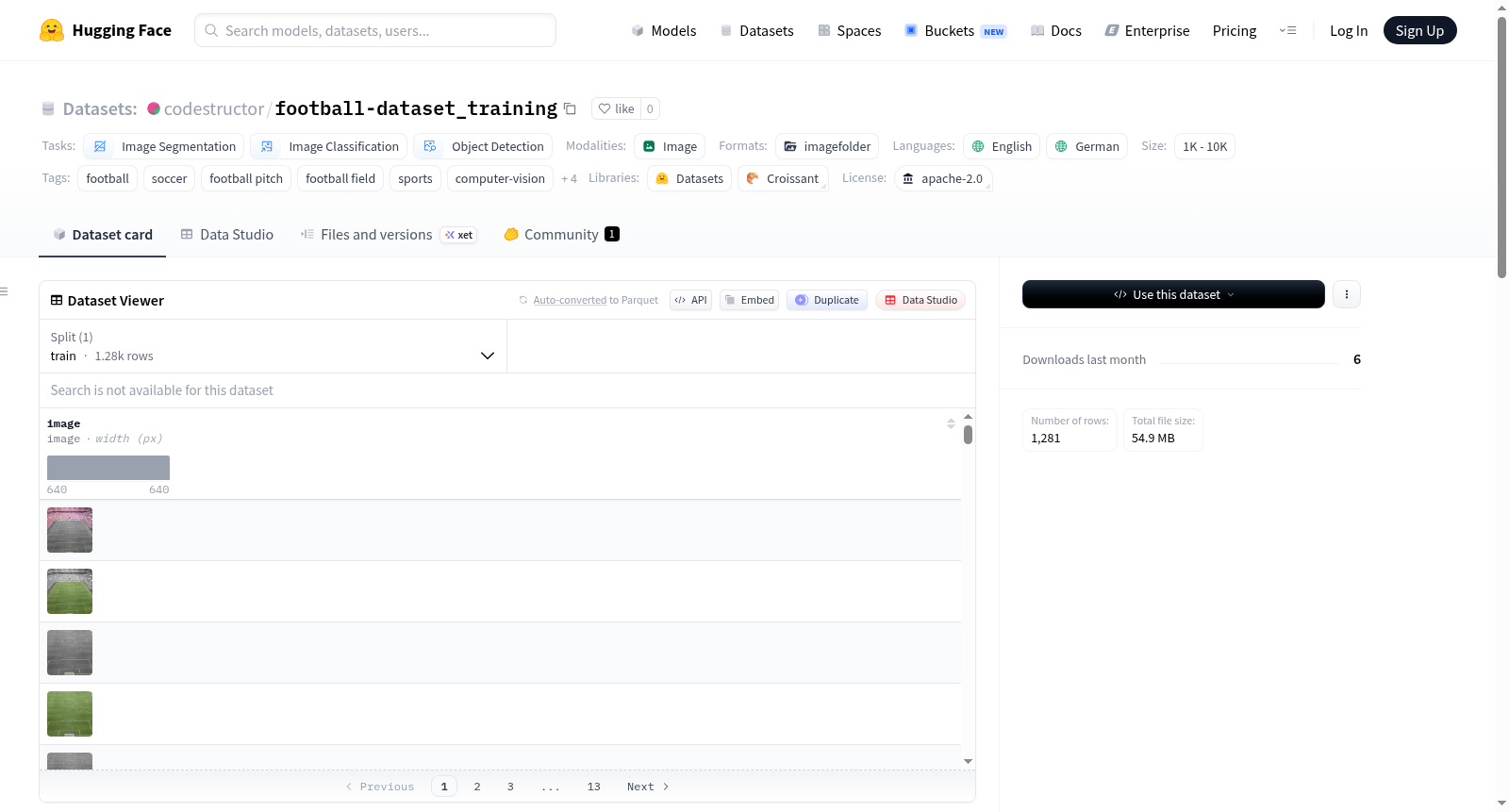The width and height of the screenshot is (1509, 812).
Task: Open the third gray pitch thumbnail
Action: coord(70,653)
